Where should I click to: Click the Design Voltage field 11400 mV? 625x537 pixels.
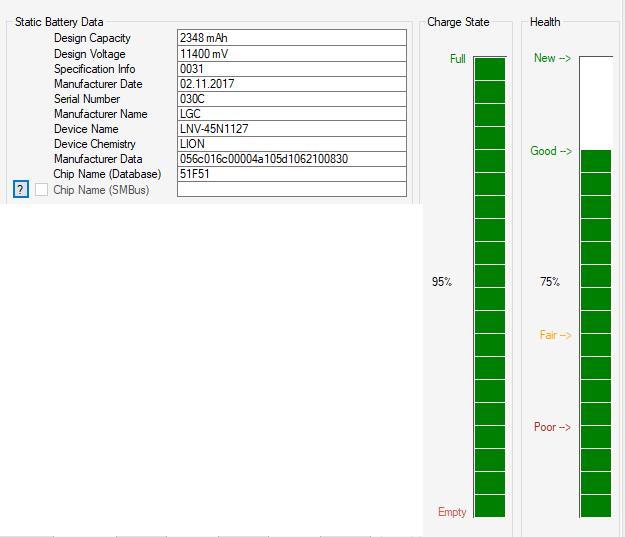tap(292, 54)
